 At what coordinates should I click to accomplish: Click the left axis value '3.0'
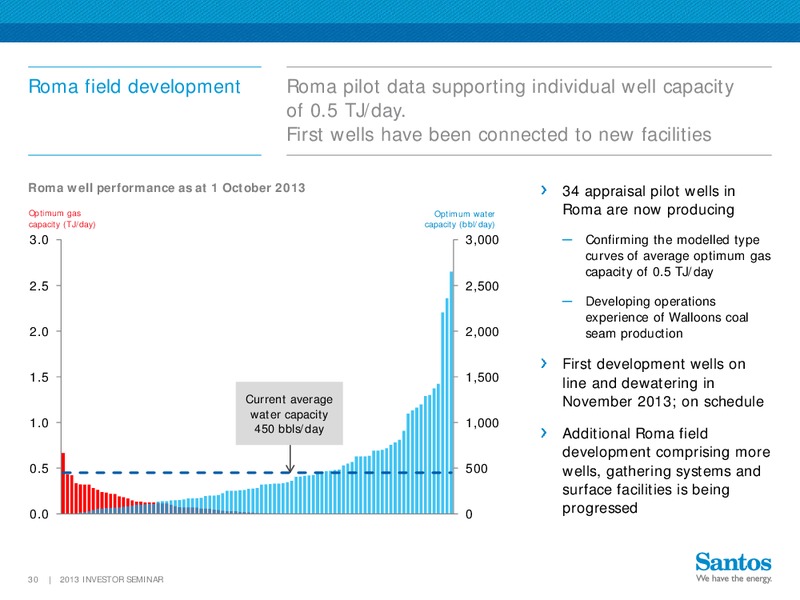click(39, 240)
